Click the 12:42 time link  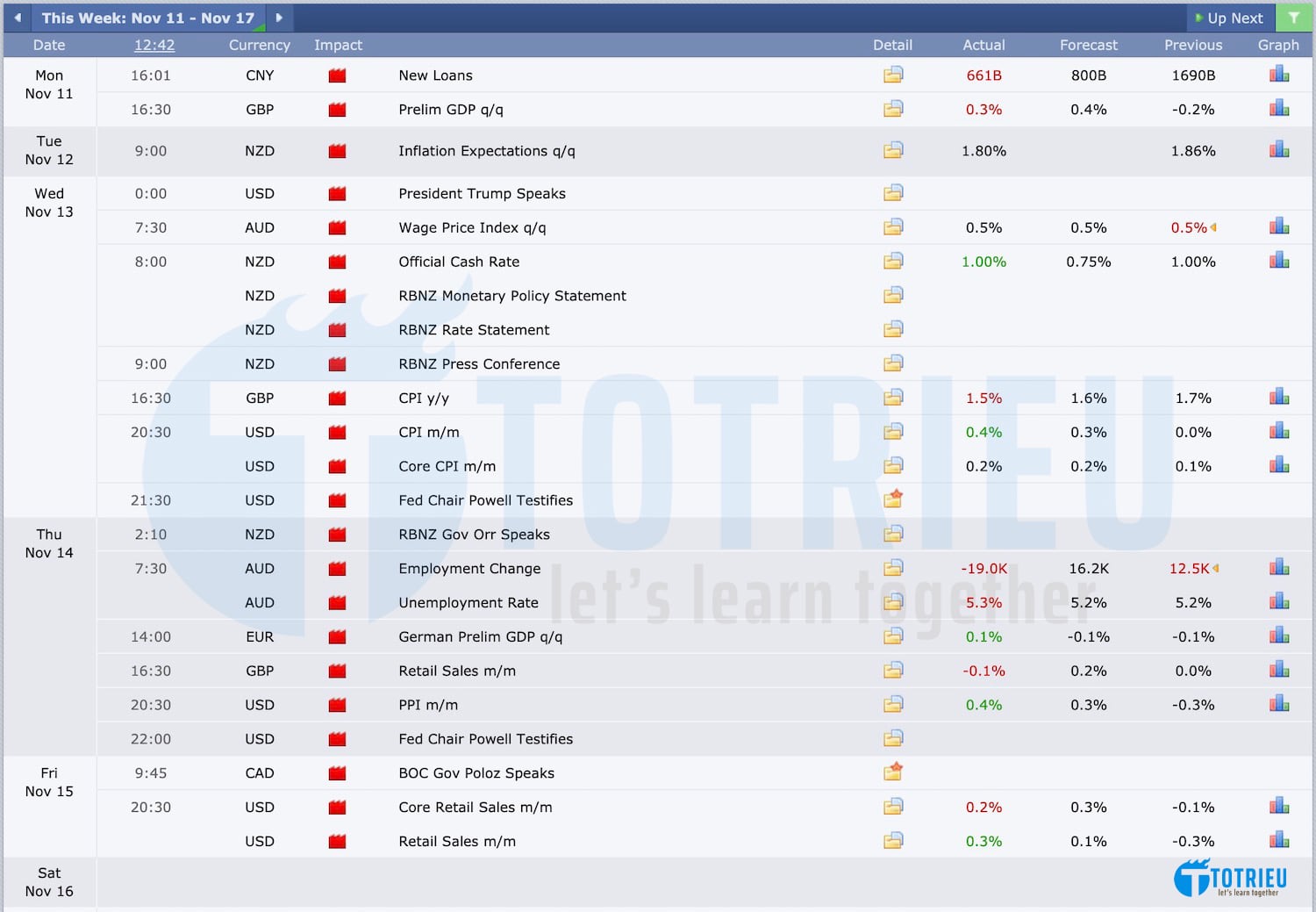[154, 45]
